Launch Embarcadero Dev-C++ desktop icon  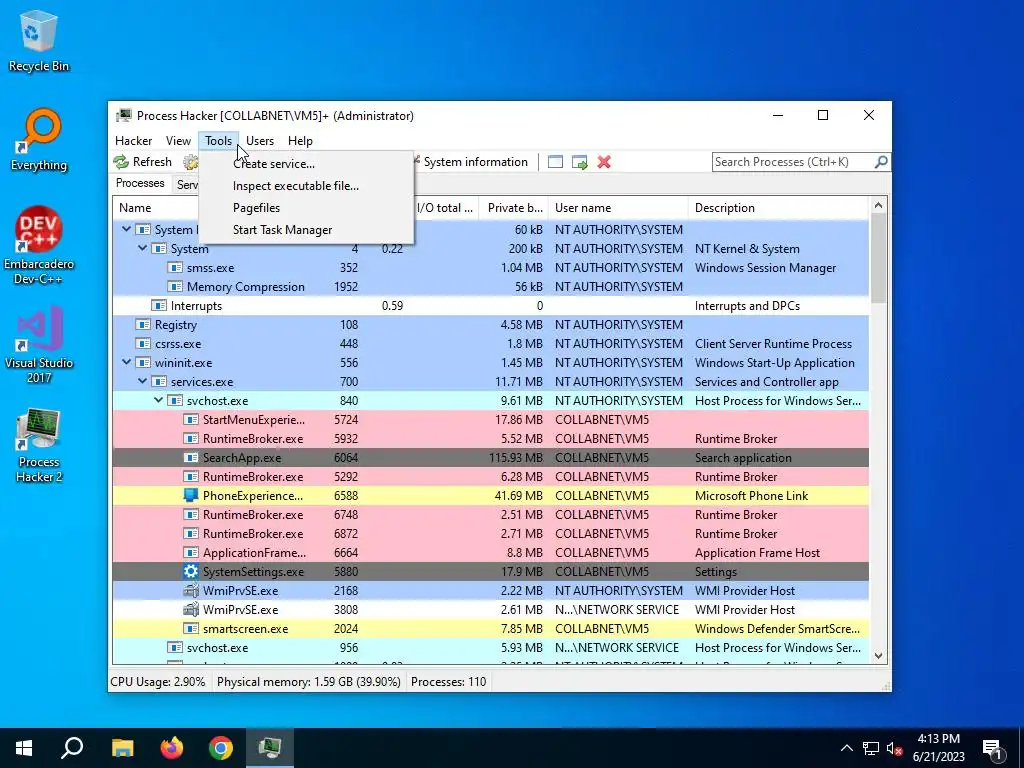[39, 246]
